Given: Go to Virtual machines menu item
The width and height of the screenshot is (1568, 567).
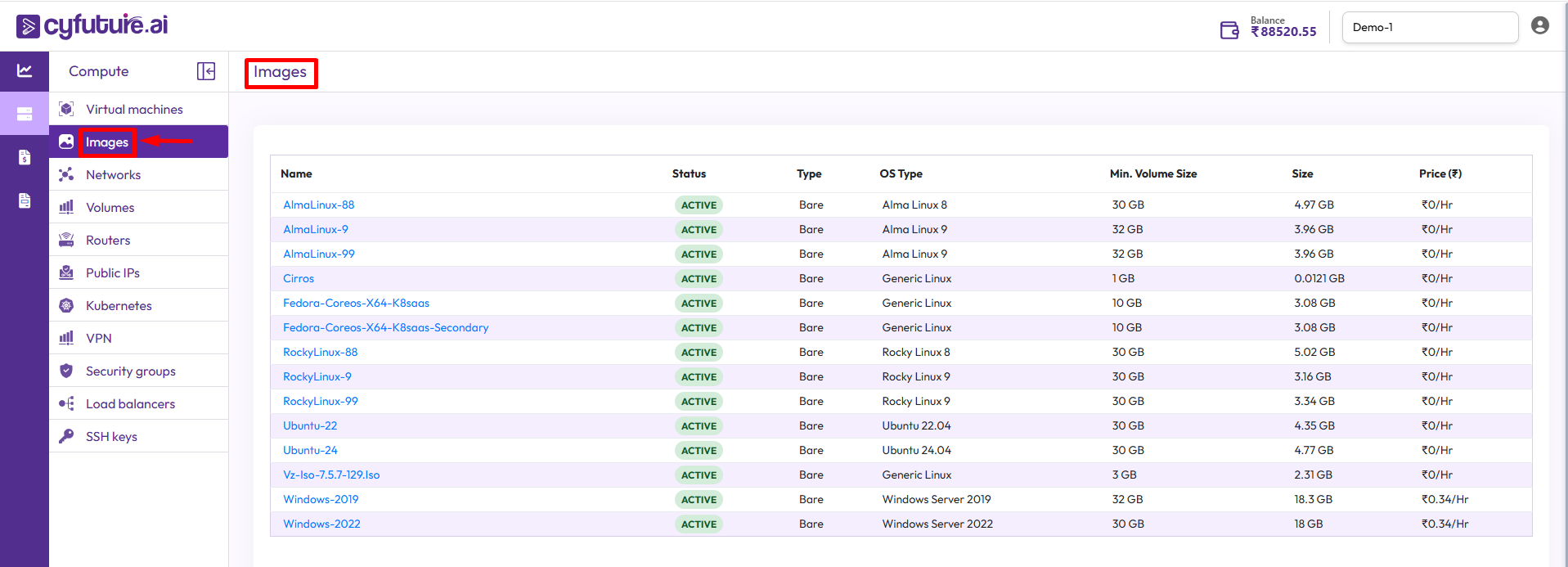Looking at the screenshot, I should coord(134,110).
